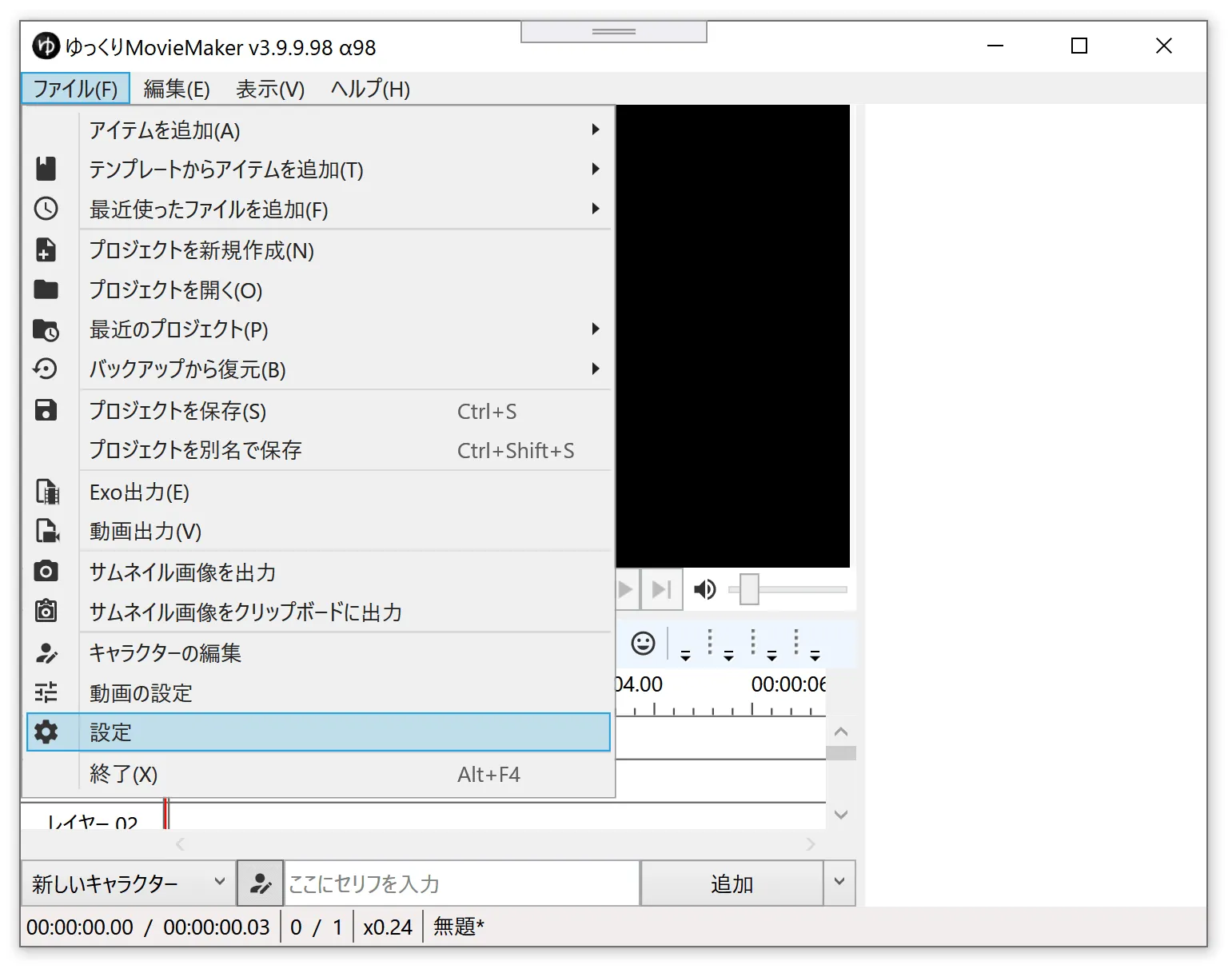Click the template bookmark icon in File menu
Image resolution: width=1232 pixels, height=973 pixels.
[x=46, y=169]
